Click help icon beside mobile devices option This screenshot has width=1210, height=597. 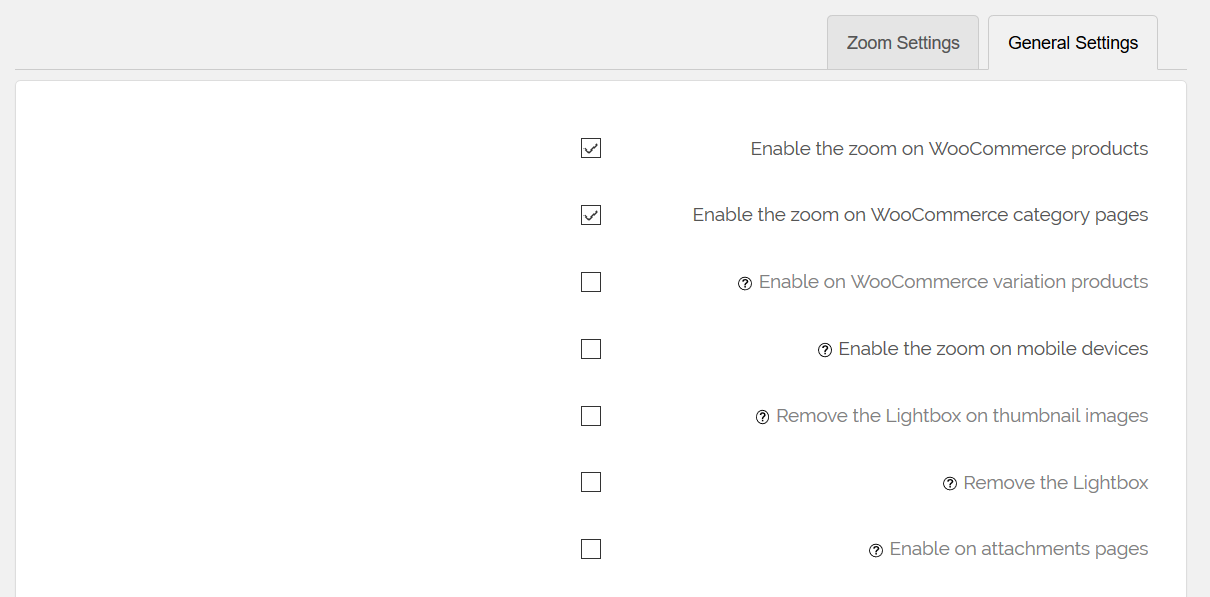coord(825,350)
